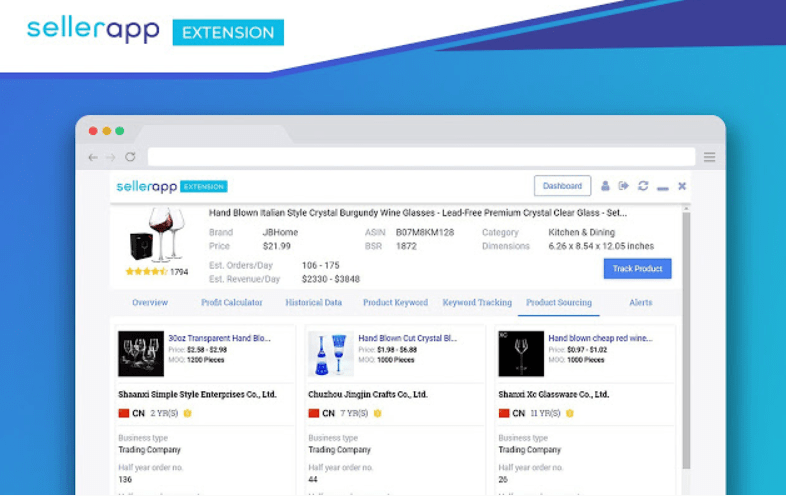Click the browser address bar

(421, 157)
